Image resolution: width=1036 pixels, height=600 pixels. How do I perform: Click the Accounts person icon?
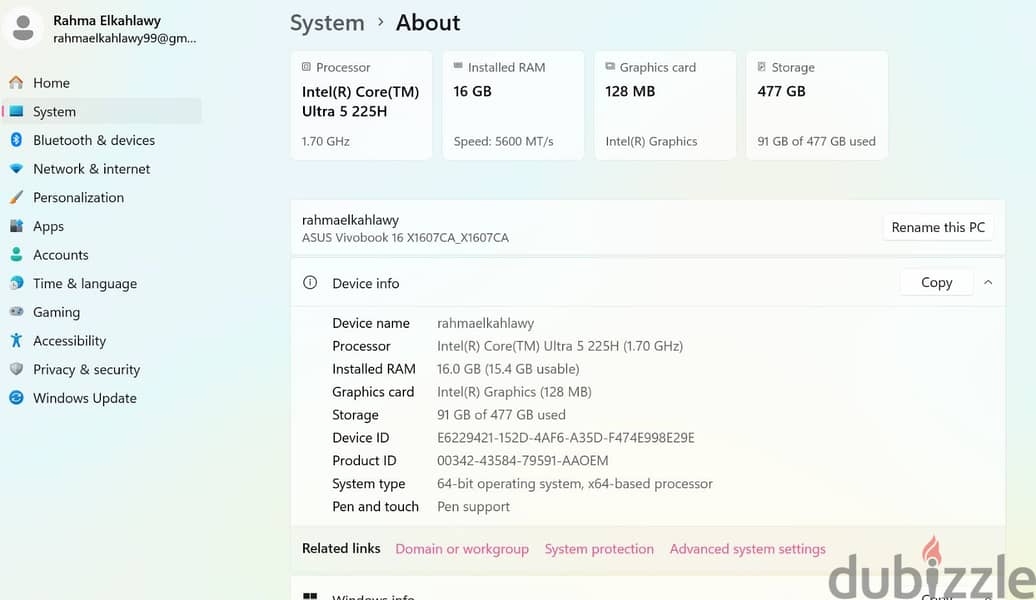point(17,254)
